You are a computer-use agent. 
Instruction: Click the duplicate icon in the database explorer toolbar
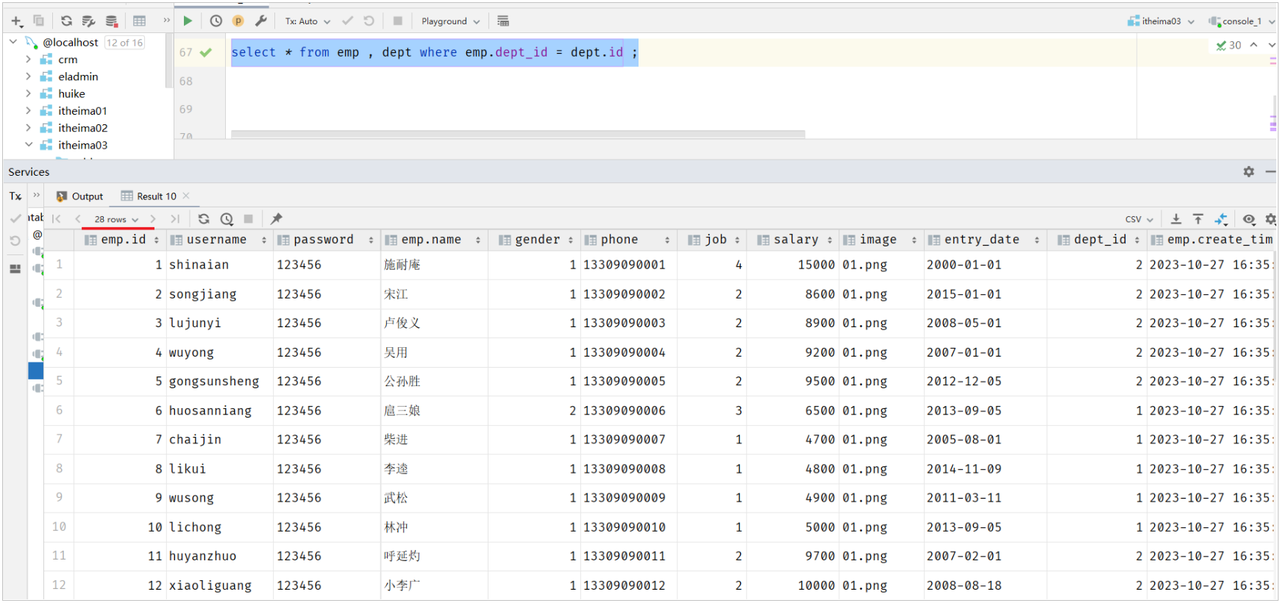38,21
